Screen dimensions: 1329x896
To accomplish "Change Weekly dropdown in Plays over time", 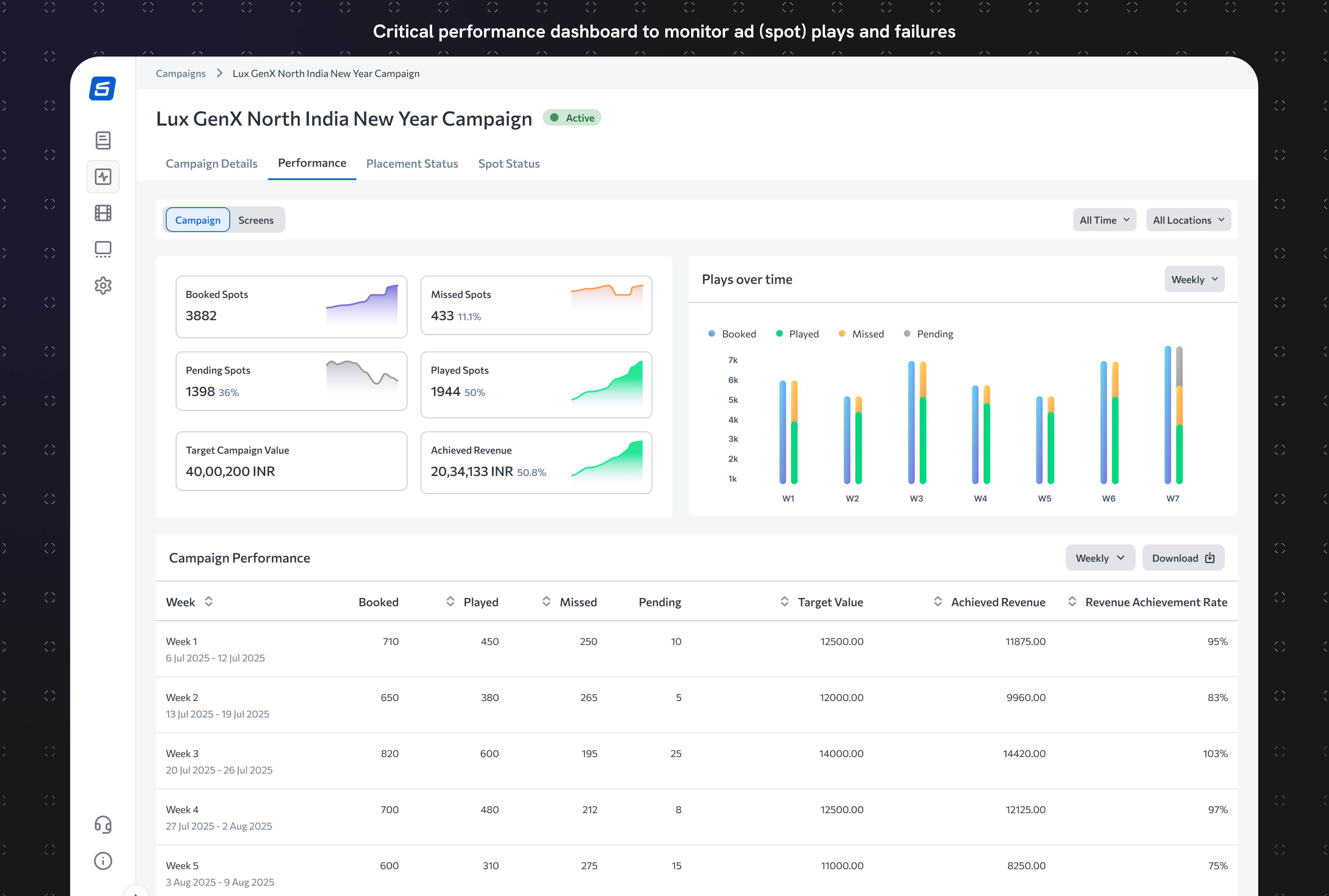I will (1194, 279).
